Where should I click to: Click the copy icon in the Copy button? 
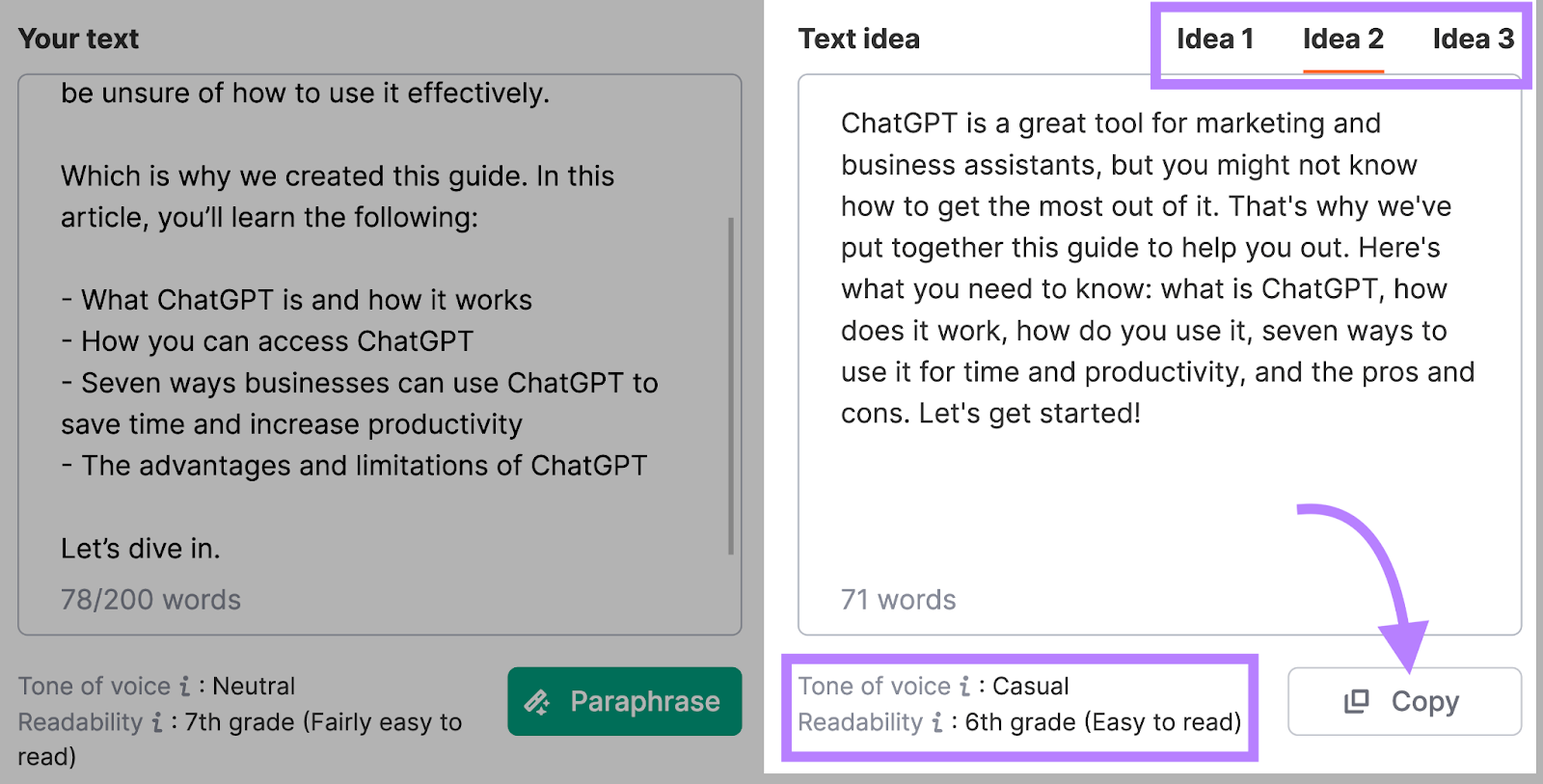[x=1356, y=701]
